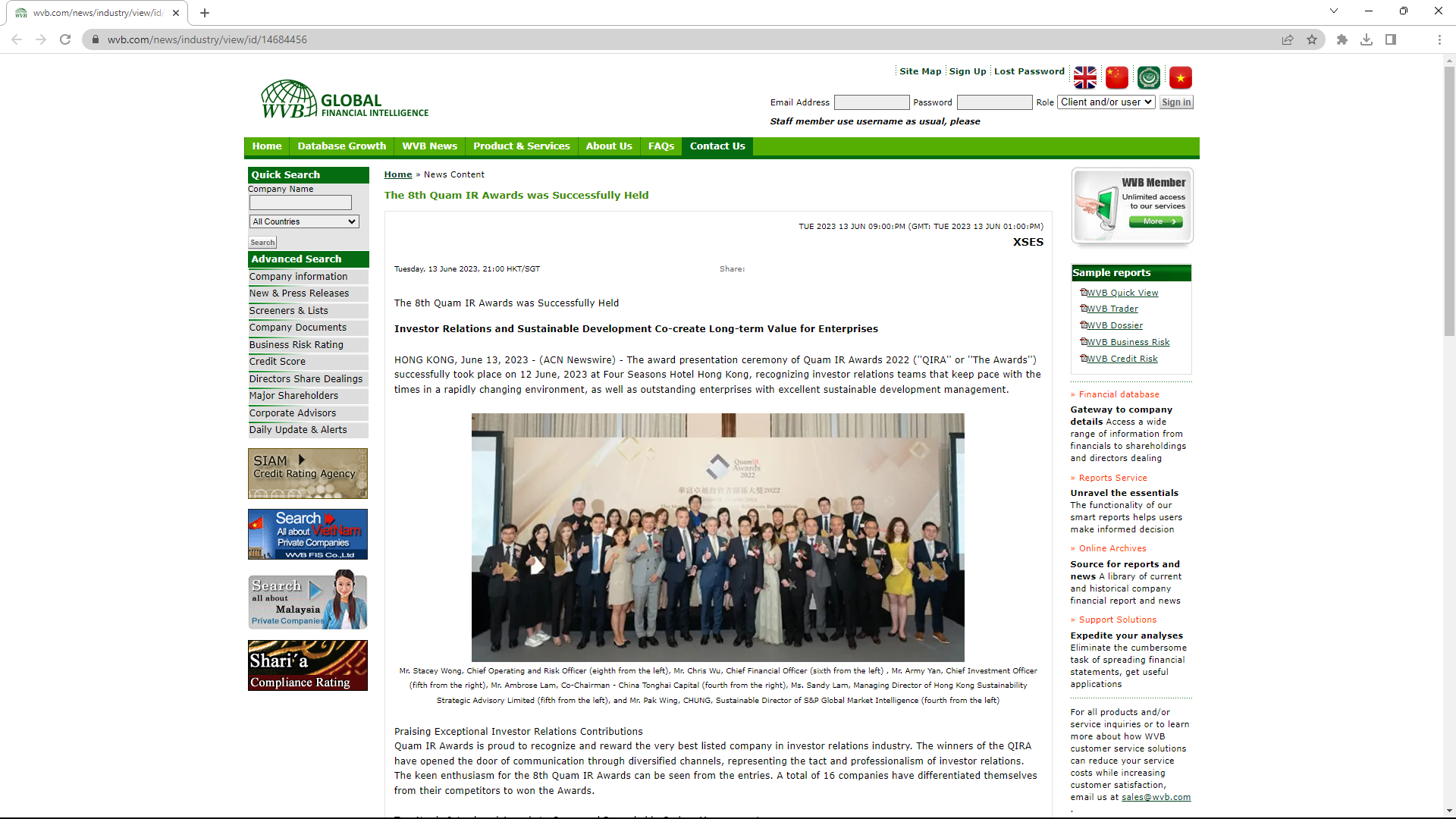Open the Shari'a Compliance Rating banner
The image size is (1456, 819).
point(308,665)
